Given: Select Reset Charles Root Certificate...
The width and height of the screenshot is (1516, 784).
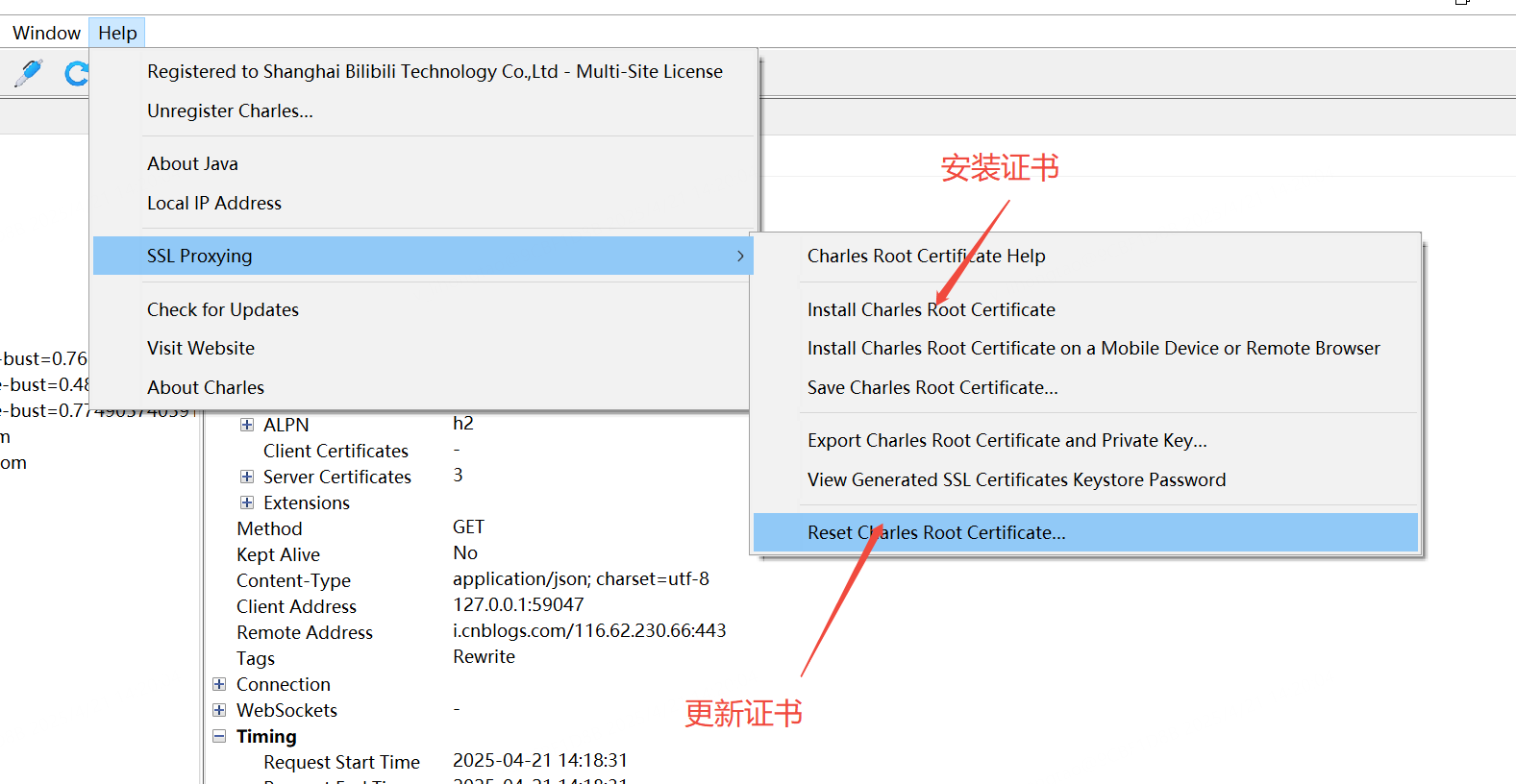Looking at the screenshot, I should pyautogui.click(x=1085, y=532).
